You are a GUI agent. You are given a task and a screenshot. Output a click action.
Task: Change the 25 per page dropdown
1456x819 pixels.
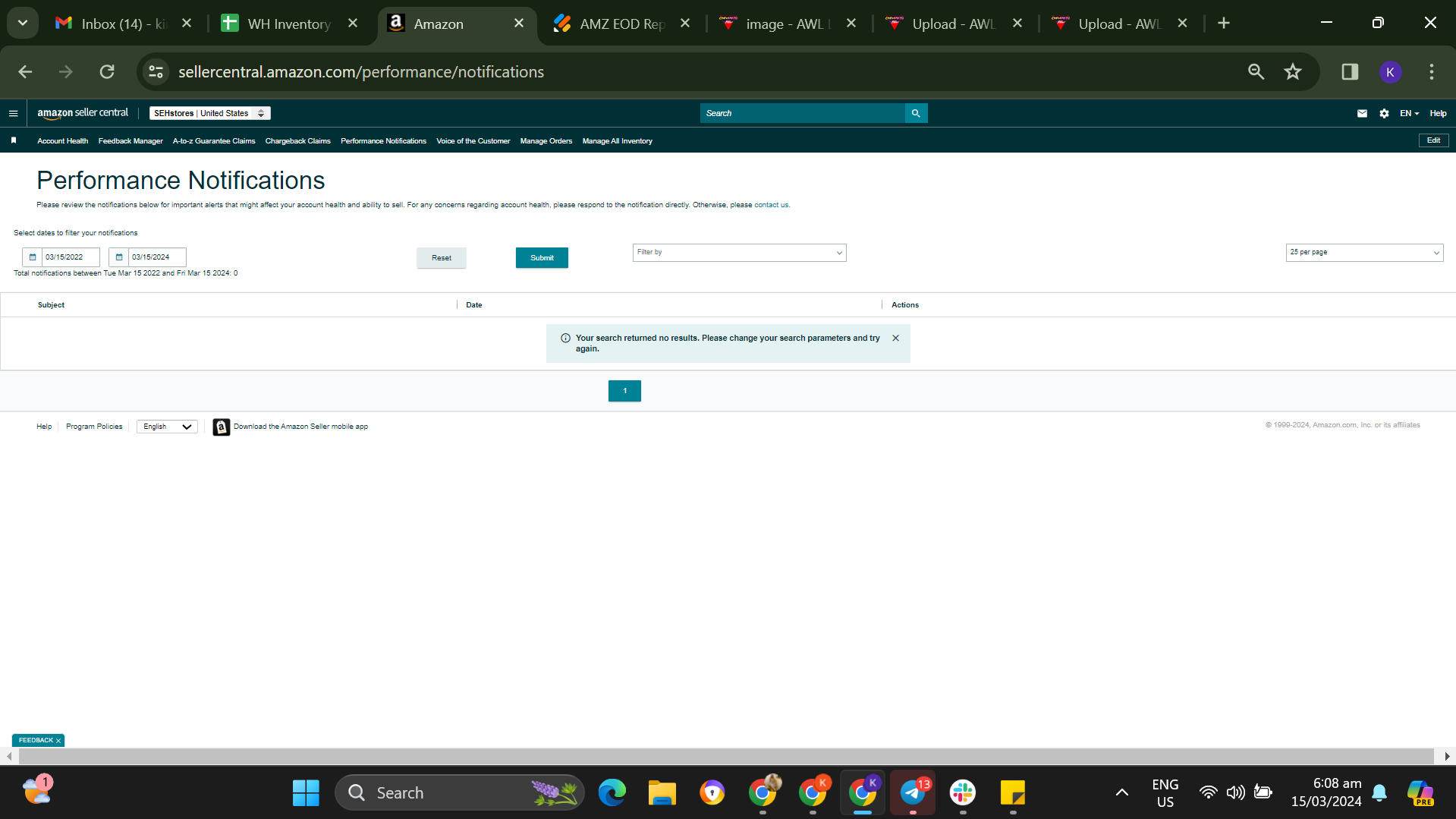[1364, 253]
